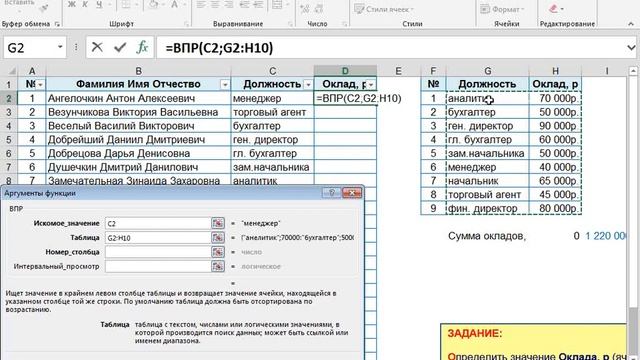Select column D header
Viewport: 640px width, 360px height.
coord(345,71)
